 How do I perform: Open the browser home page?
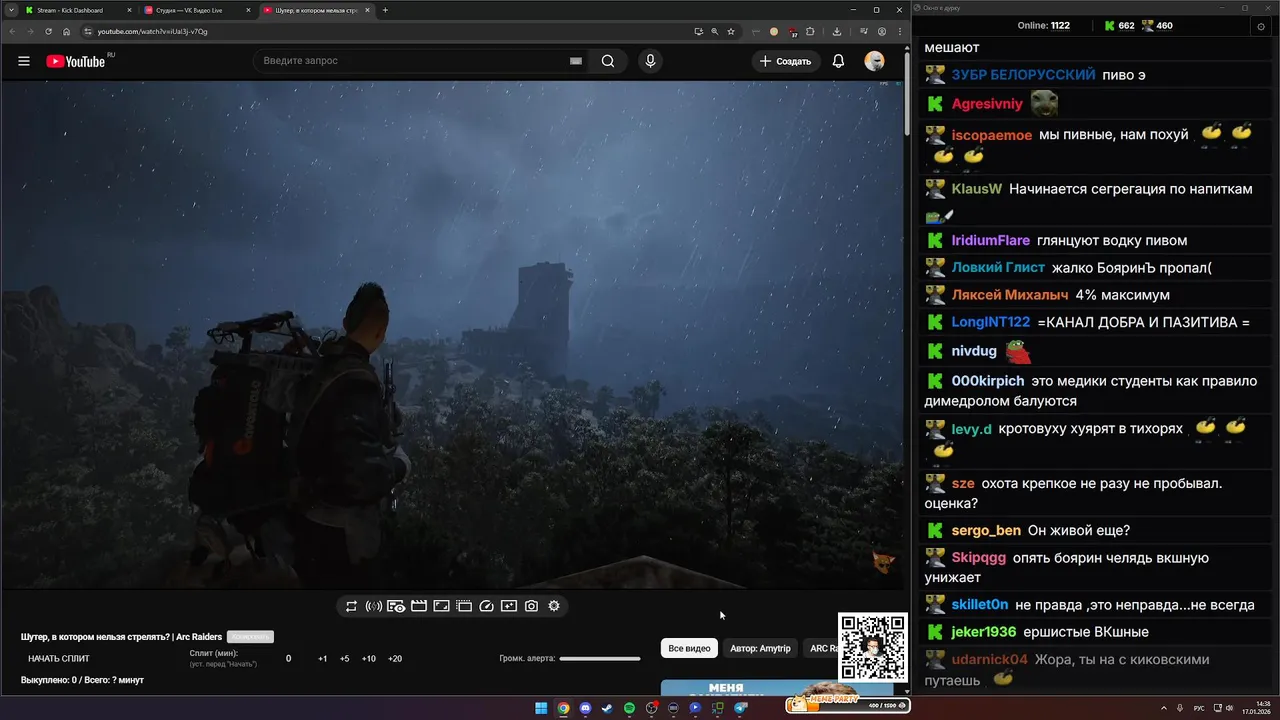click(x=67, y=31)
